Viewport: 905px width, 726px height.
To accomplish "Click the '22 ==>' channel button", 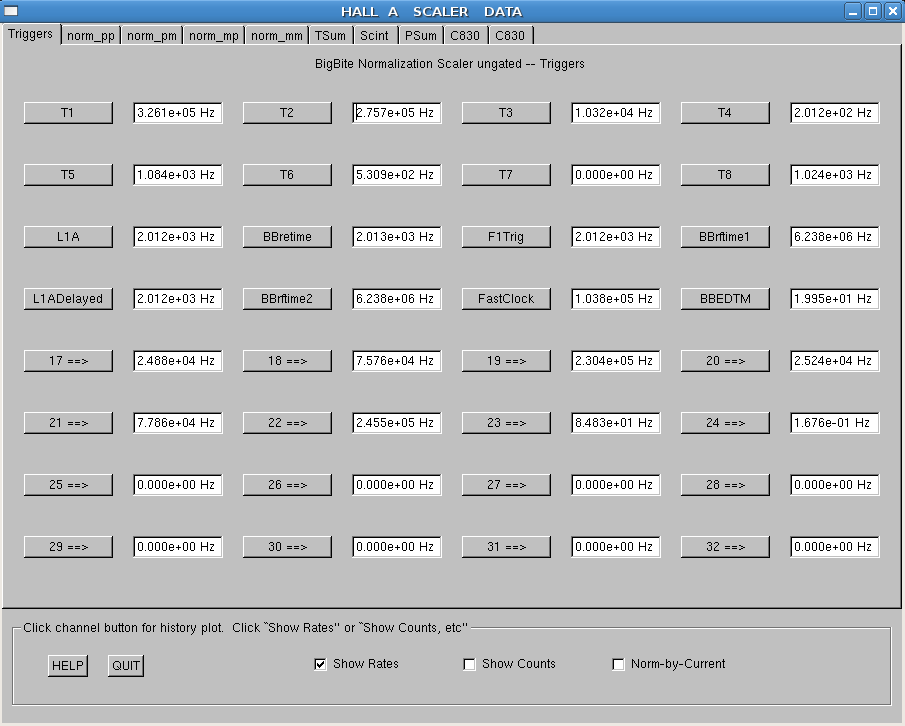I will click(x=287, y=423).
